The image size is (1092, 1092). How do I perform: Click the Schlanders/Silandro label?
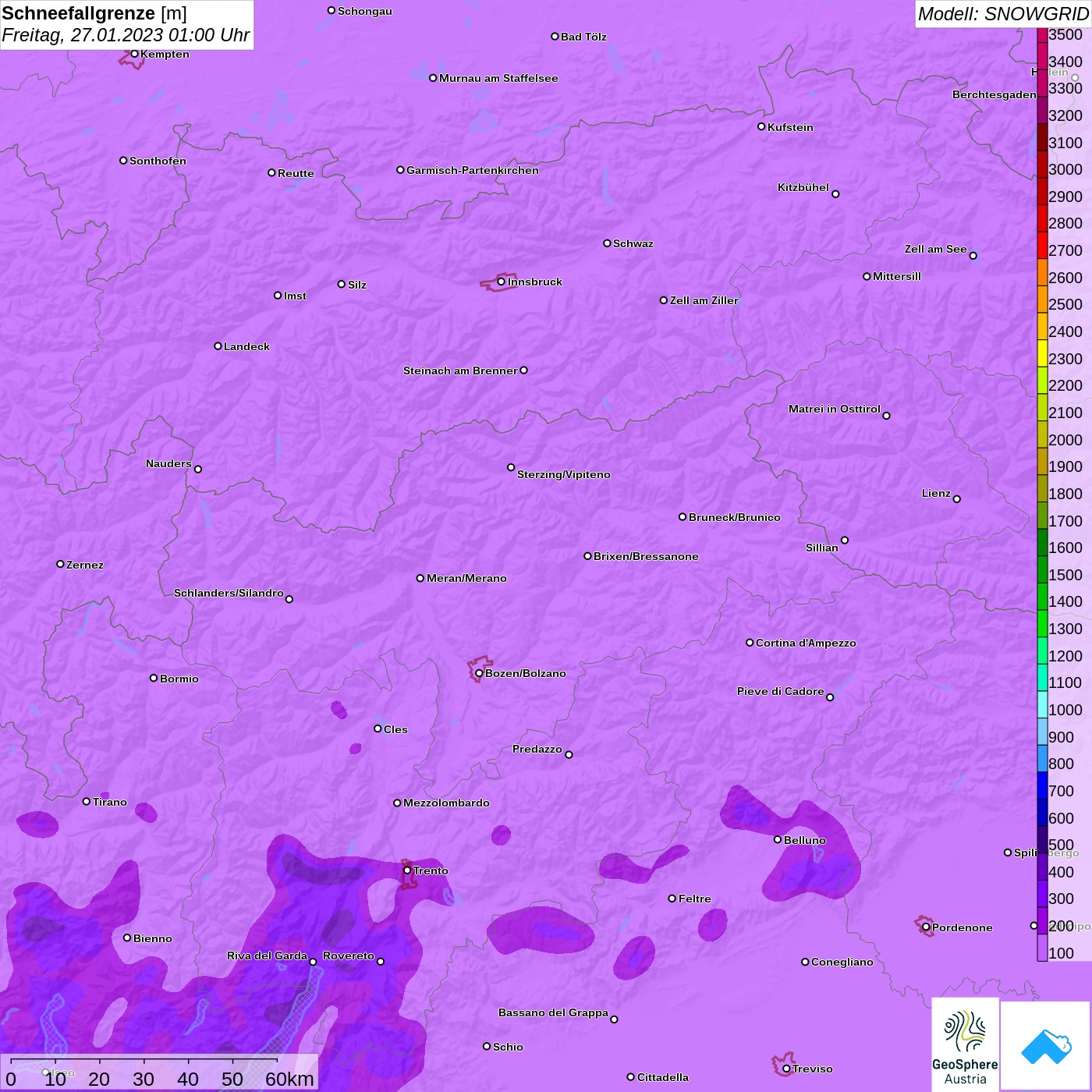click(x=229, y=593)
